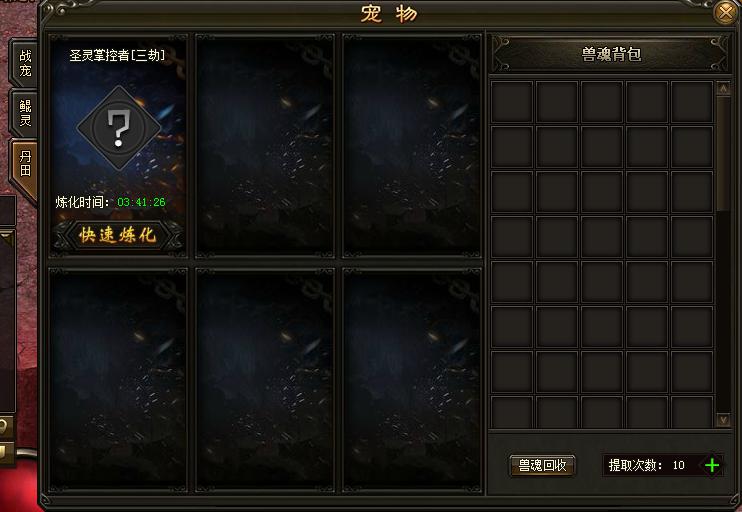Click the empty top right pet card
The height and width of the screenshot is (512, 742).
point(412,146)
